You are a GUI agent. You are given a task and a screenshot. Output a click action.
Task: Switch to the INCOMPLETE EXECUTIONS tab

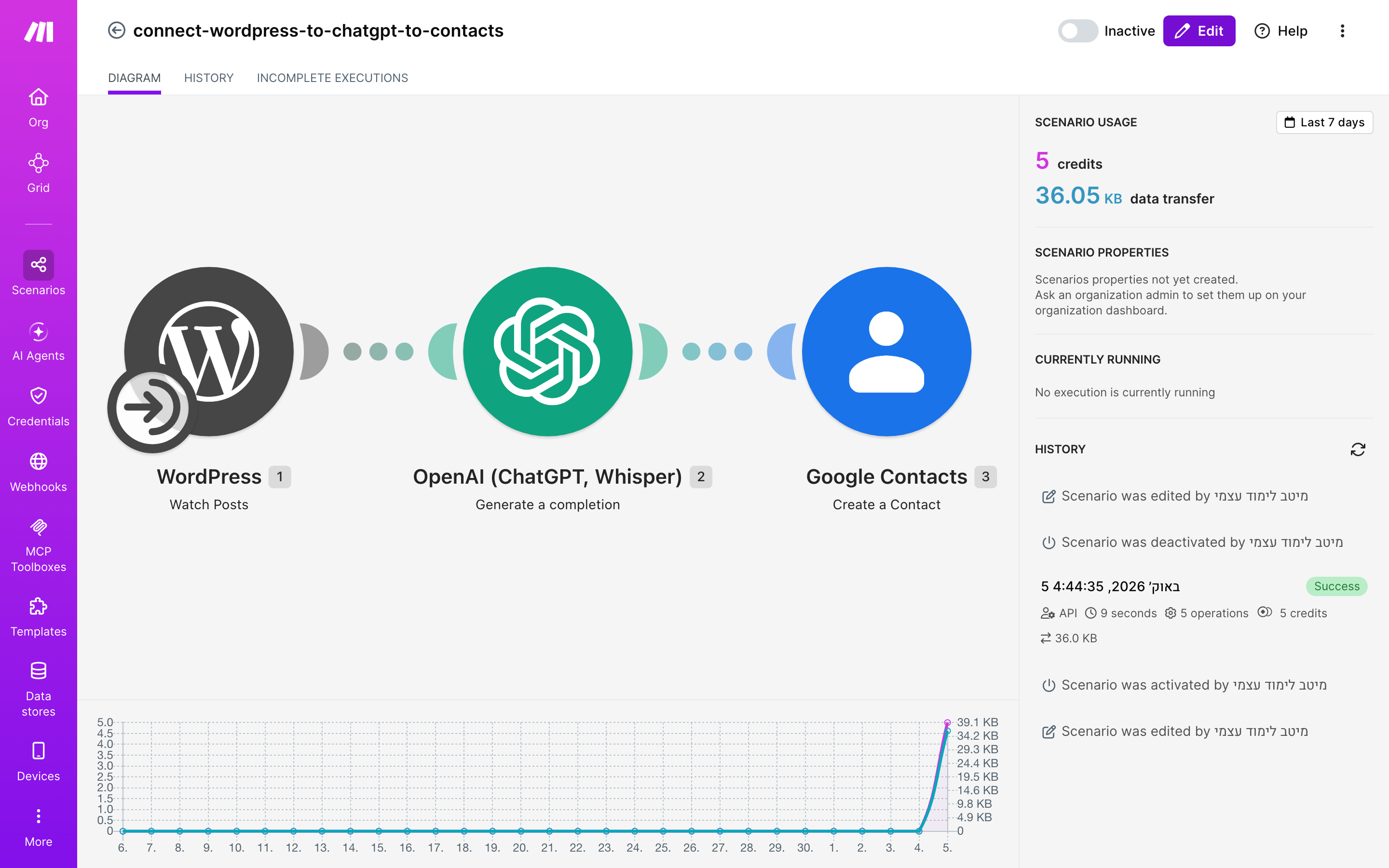pyautogui.click(x=332, y=78)
